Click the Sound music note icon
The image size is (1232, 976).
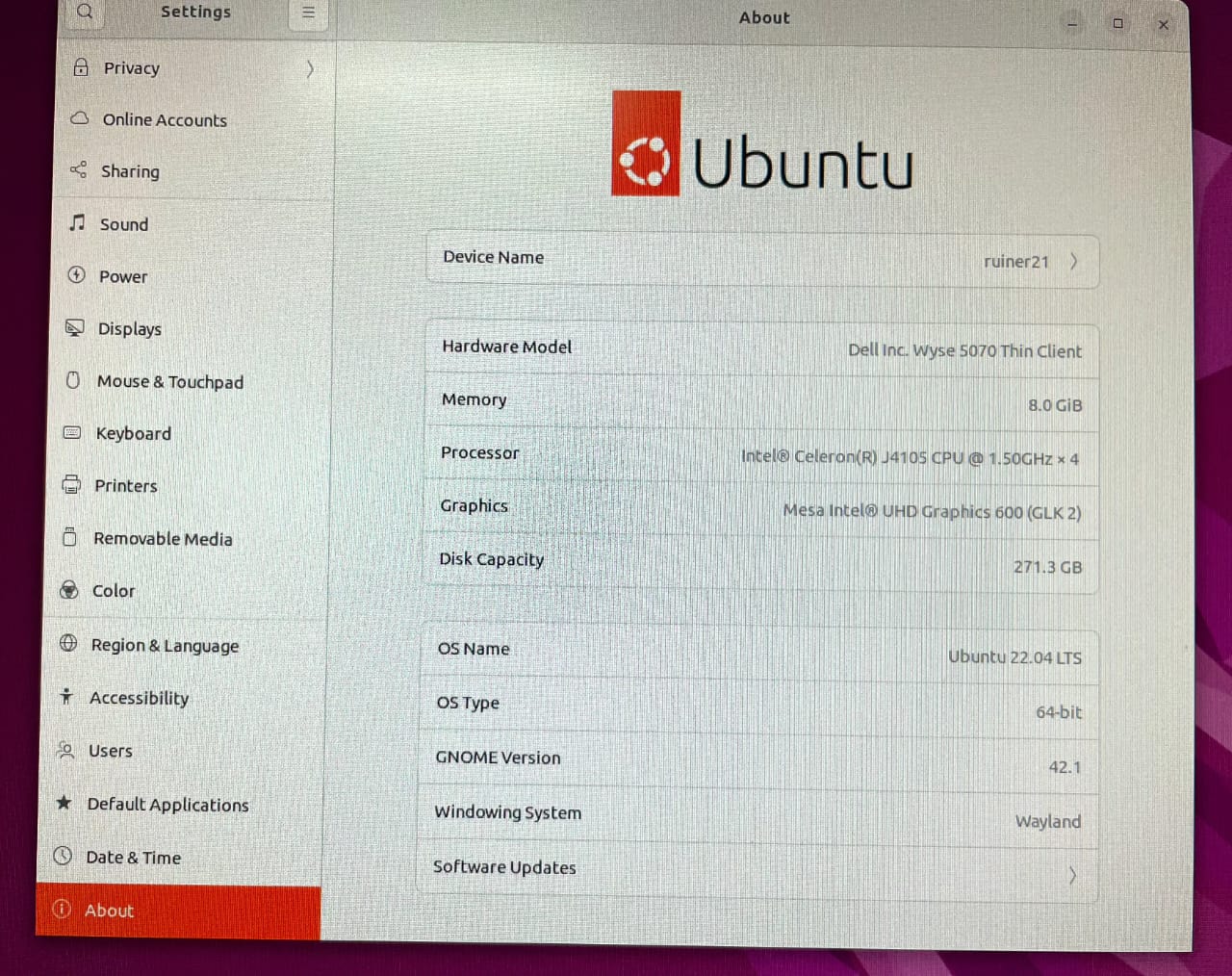(x=77, y=222)
